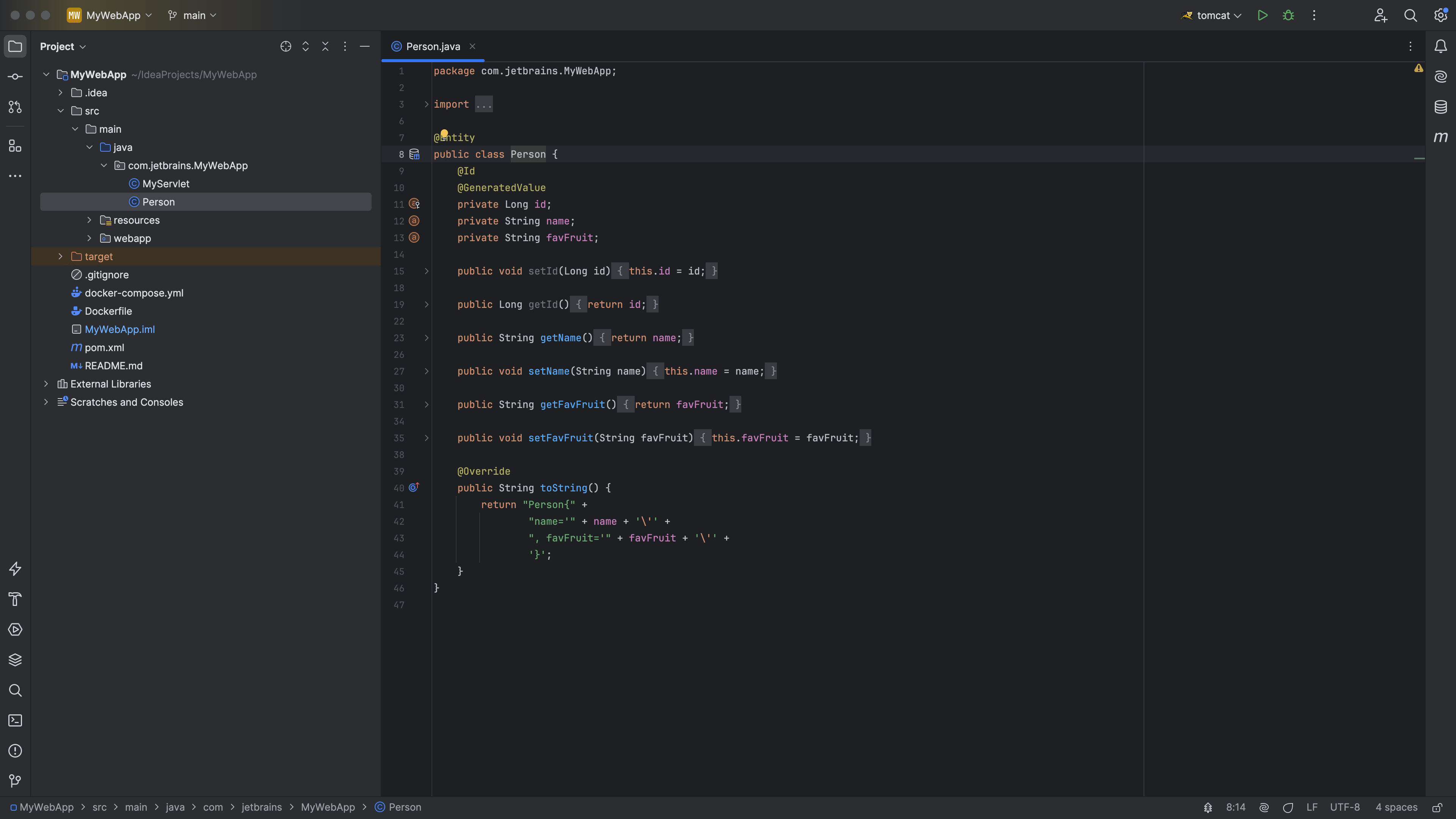The width and height of the screenshot is (1456, 819).
Task: Select the Person.java editor tab
Action: [x=432, y=46]
